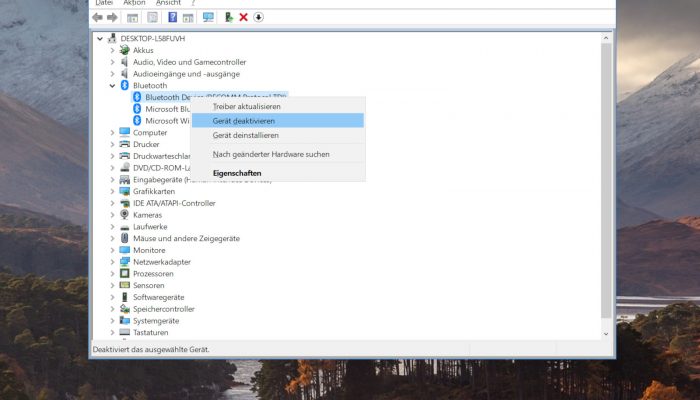Viewport: 700px width, 400px height.
Task: Expand the IDE ATA/ATAPI-Controller category
Action: click(112, 203)
